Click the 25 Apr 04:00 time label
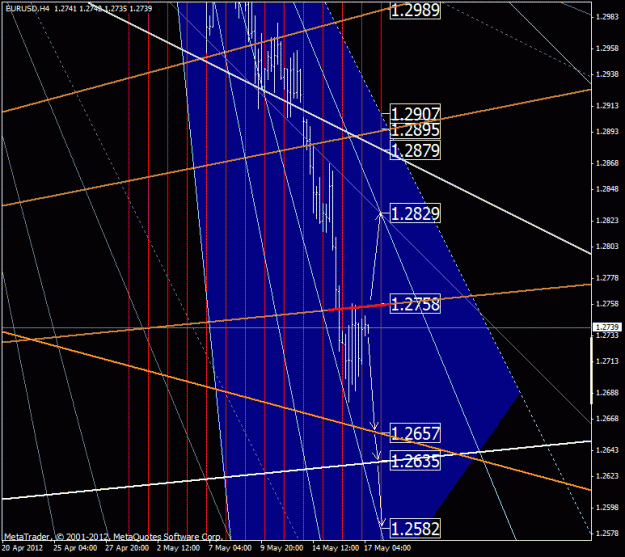The image size is (625, 557). tap(75, 548)
